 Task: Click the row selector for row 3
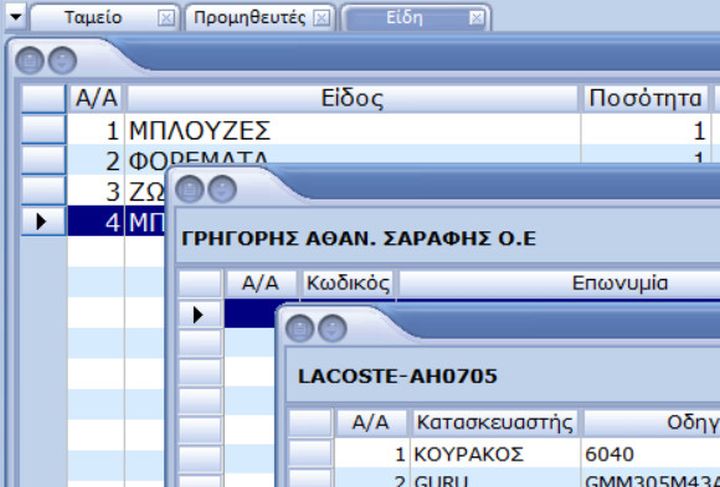coord(44,190)
